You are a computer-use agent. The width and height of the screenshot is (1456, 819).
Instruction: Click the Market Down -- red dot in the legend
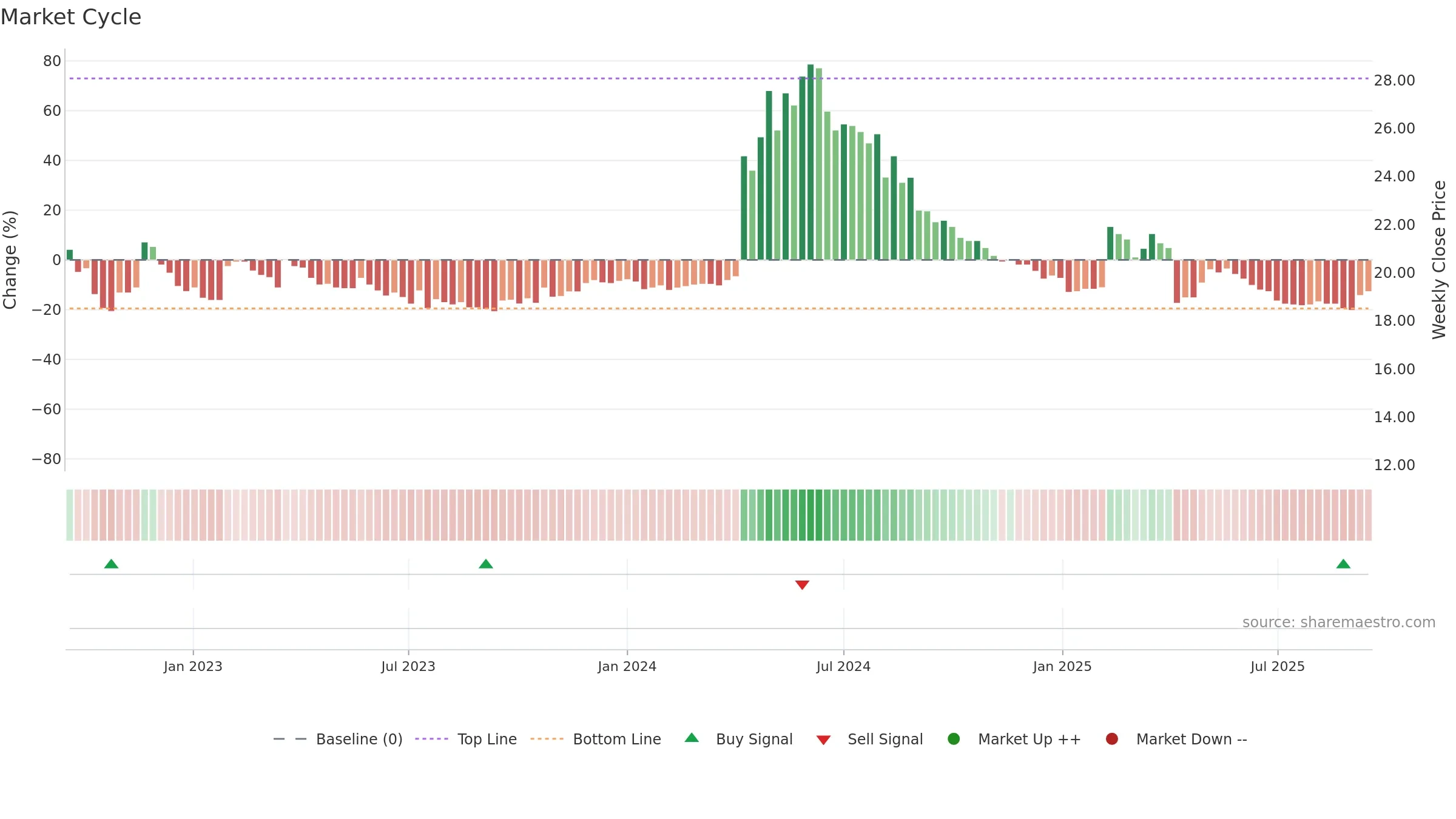1112,739
